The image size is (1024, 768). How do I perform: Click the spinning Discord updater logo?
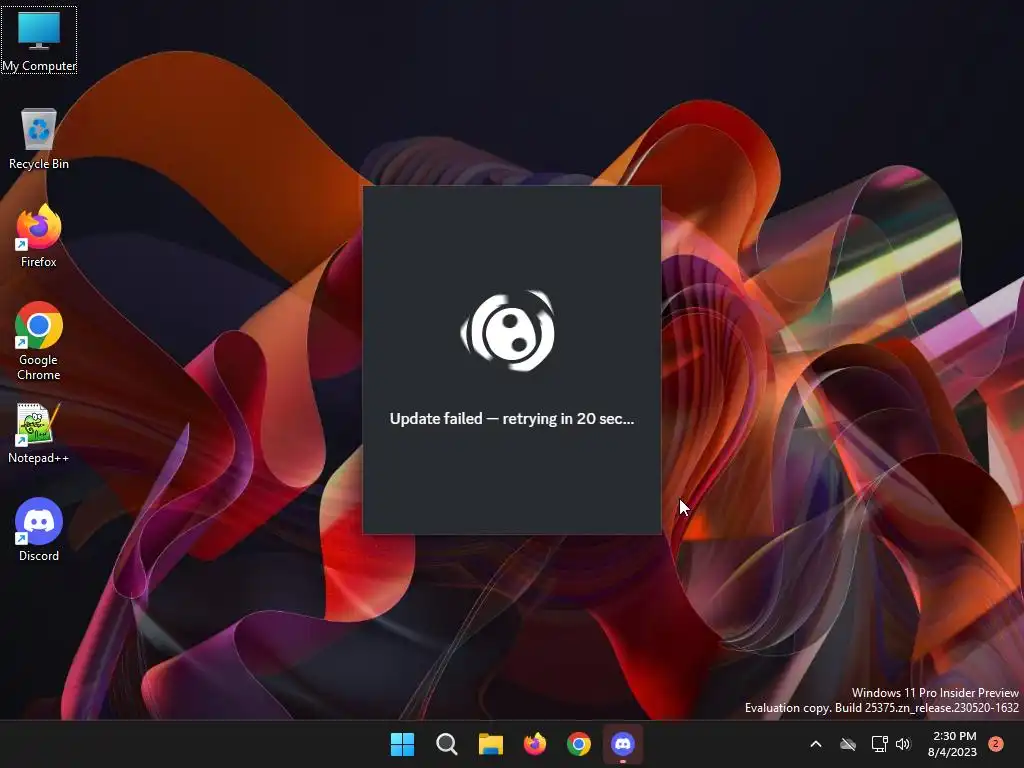(508, 330)
